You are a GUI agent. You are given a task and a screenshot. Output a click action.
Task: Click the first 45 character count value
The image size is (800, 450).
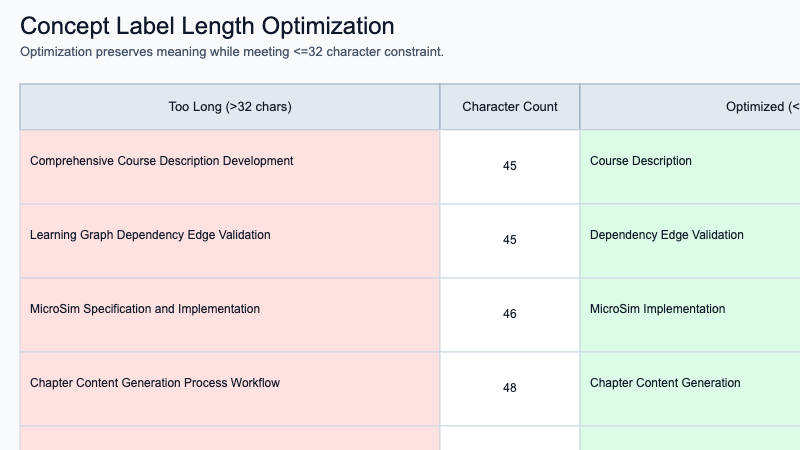[x=510, y=166]
